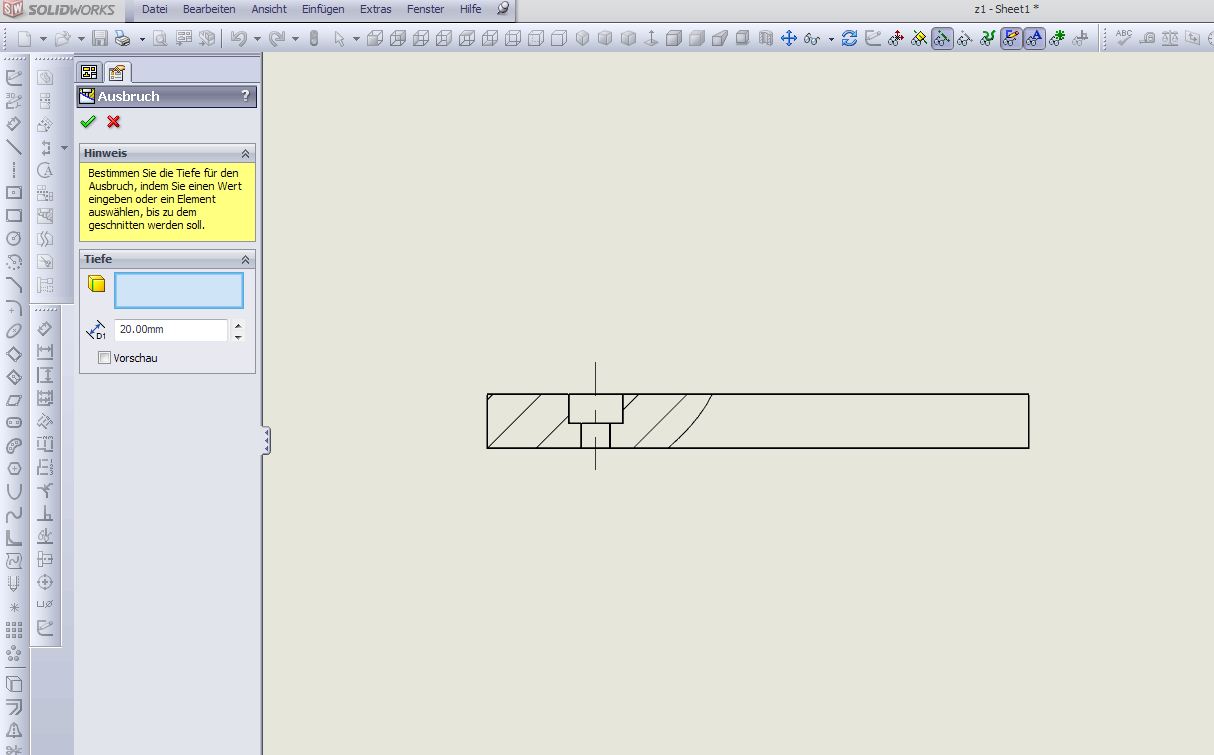Screen dimensions: 1214x755
Task: Click the Print preview icon
Action: coord(160,39)
